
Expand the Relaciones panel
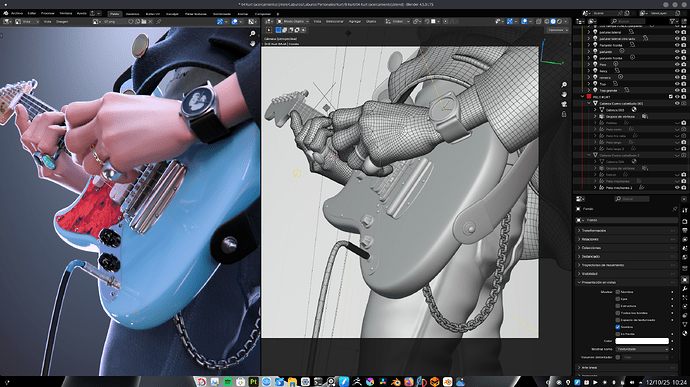click(x=627, y=239)
